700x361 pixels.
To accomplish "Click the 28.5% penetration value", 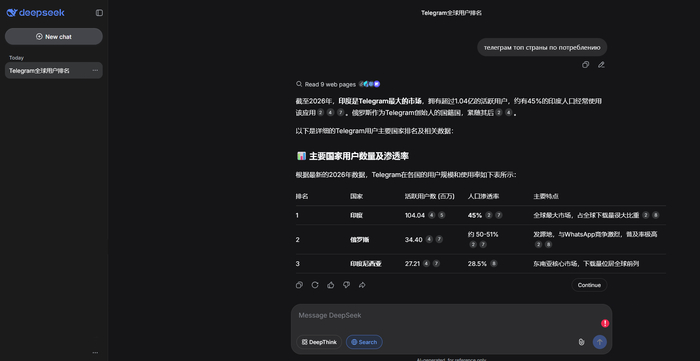I will point(477,264).
